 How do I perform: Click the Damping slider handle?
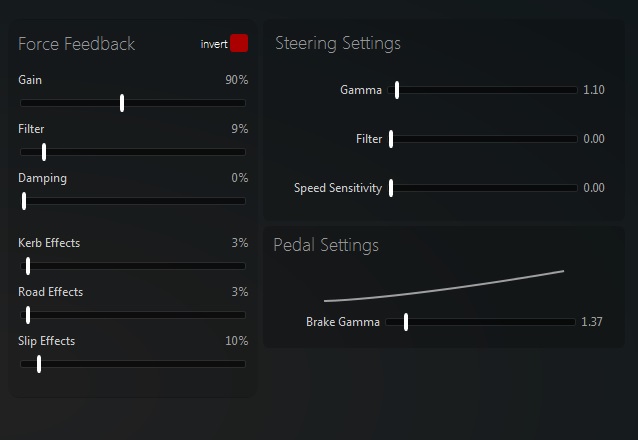point(24,201)
